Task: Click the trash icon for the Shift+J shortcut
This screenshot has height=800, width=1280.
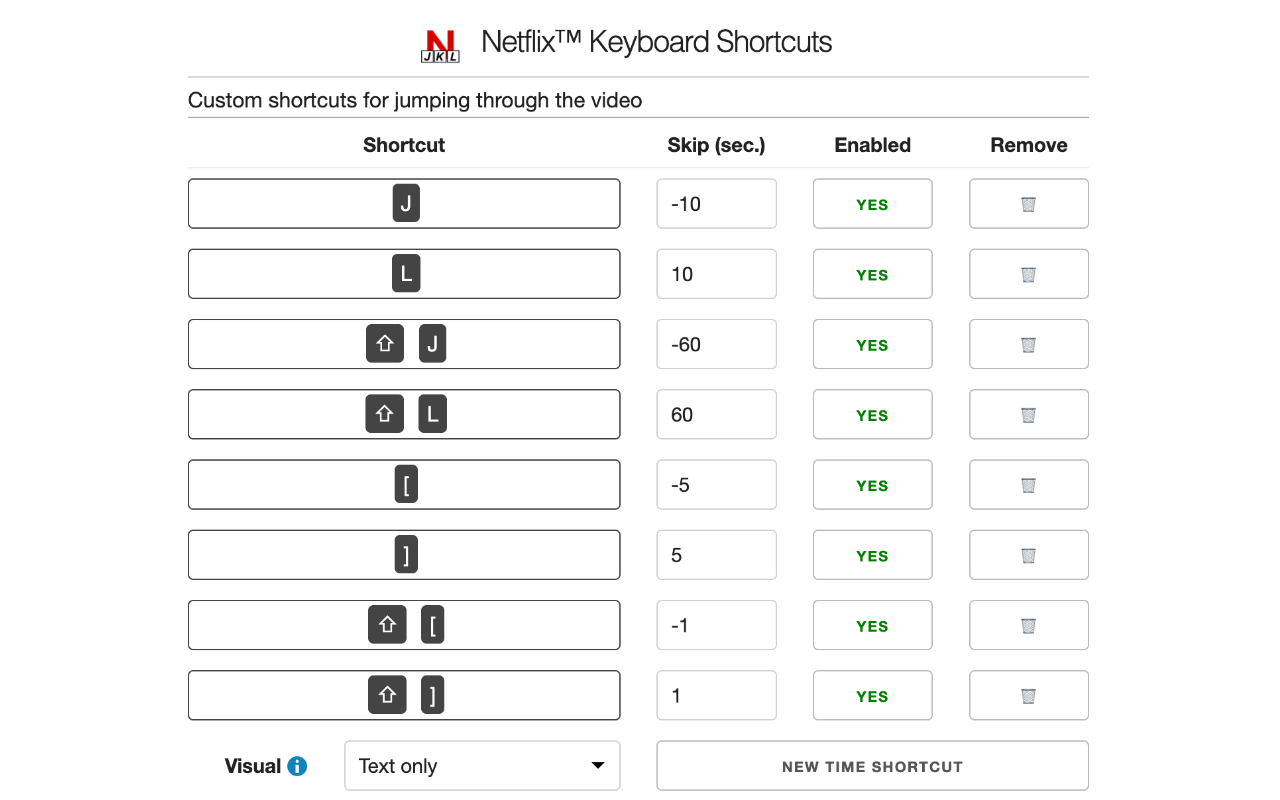Action: pyautogui.click(x=1028, y=344)
